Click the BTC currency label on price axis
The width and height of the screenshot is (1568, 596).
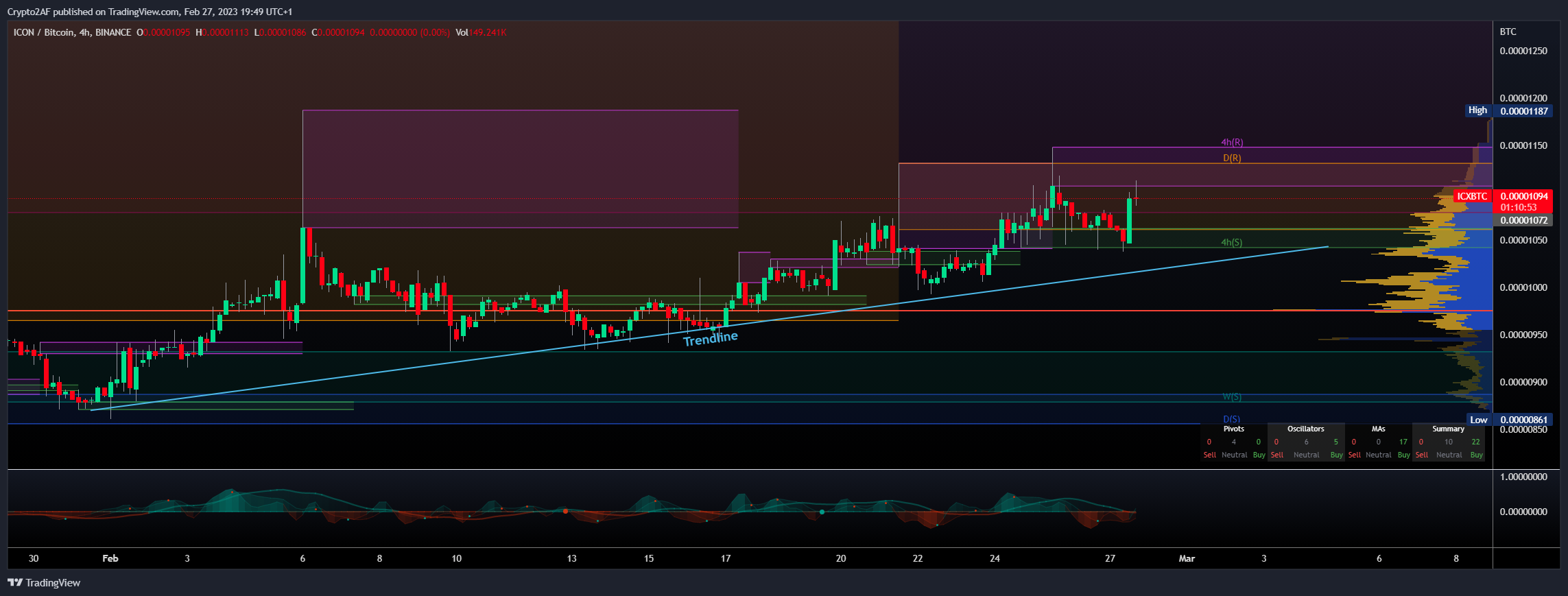click(x=1508, y=32)
